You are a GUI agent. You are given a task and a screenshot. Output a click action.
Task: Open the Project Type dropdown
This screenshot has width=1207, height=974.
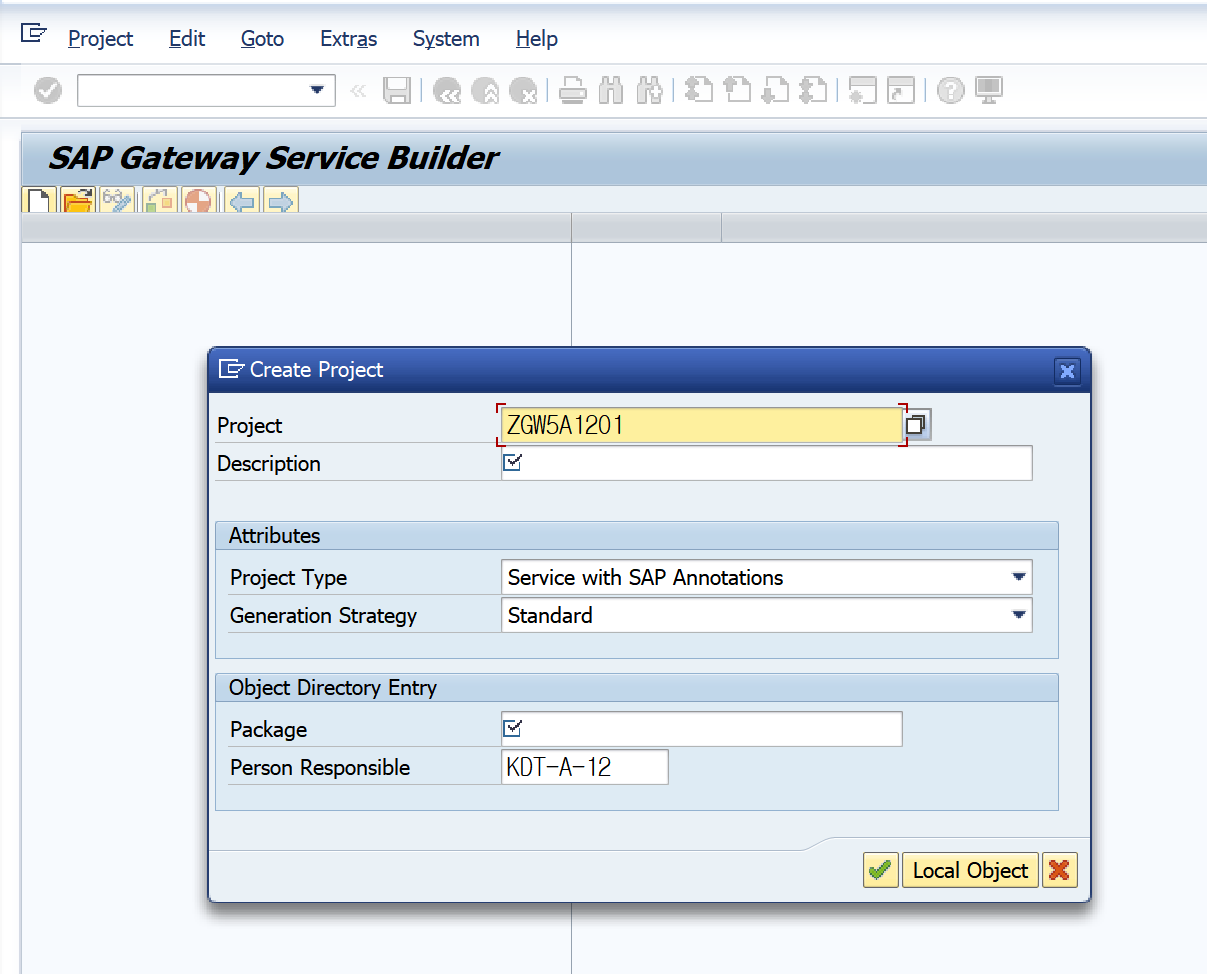pyautogui.click(x=1018, y=577)
